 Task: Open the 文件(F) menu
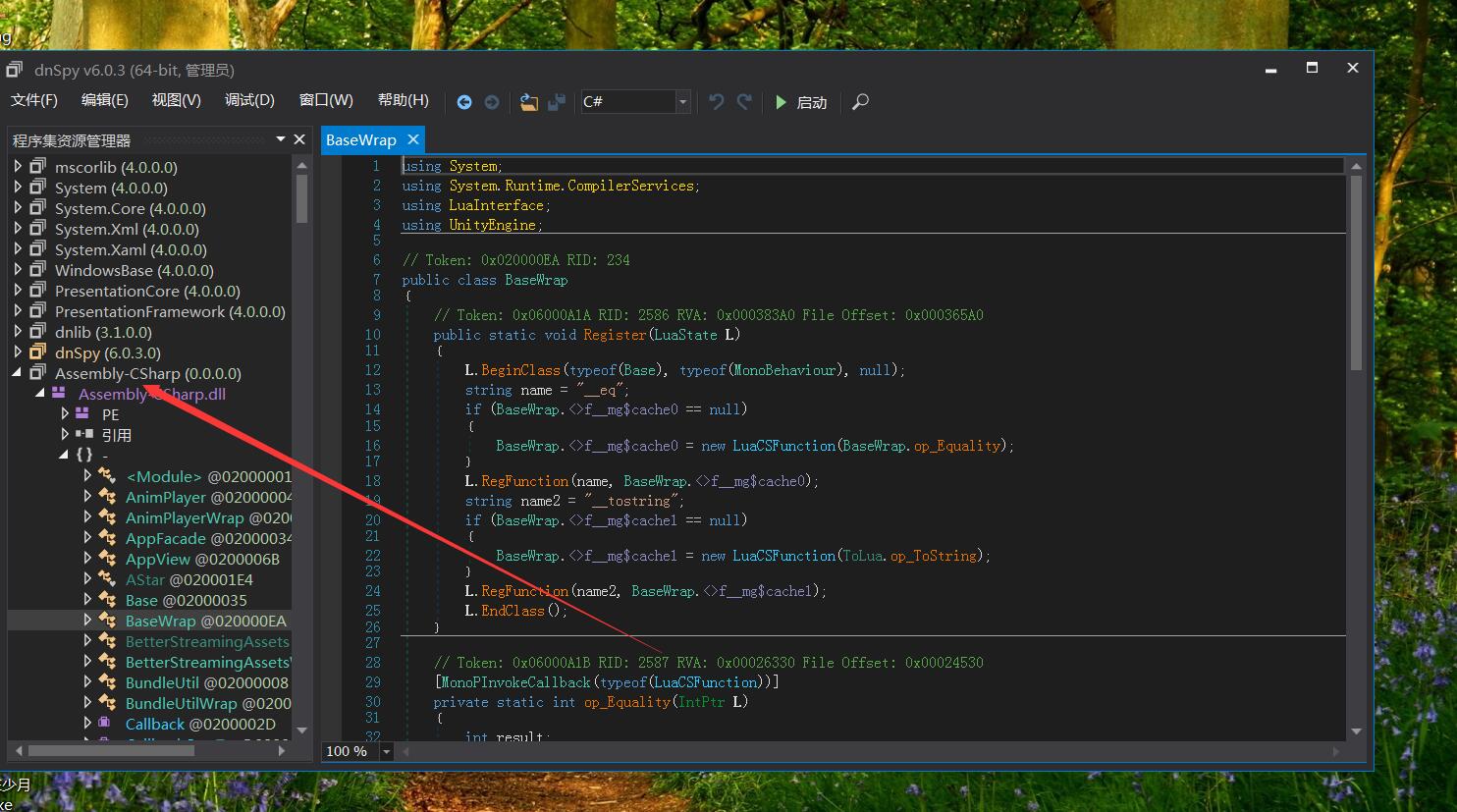point(34,100)
